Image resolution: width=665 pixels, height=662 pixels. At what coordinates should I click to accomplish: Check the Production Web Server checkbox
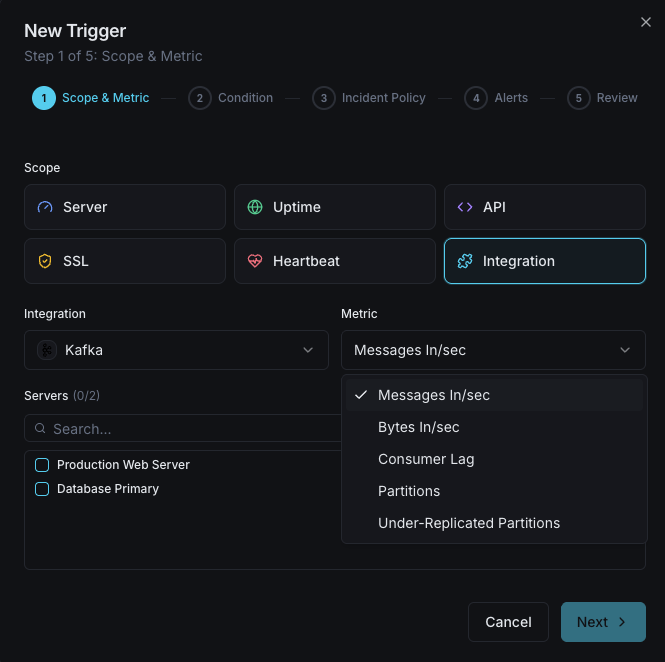point(42,465)
